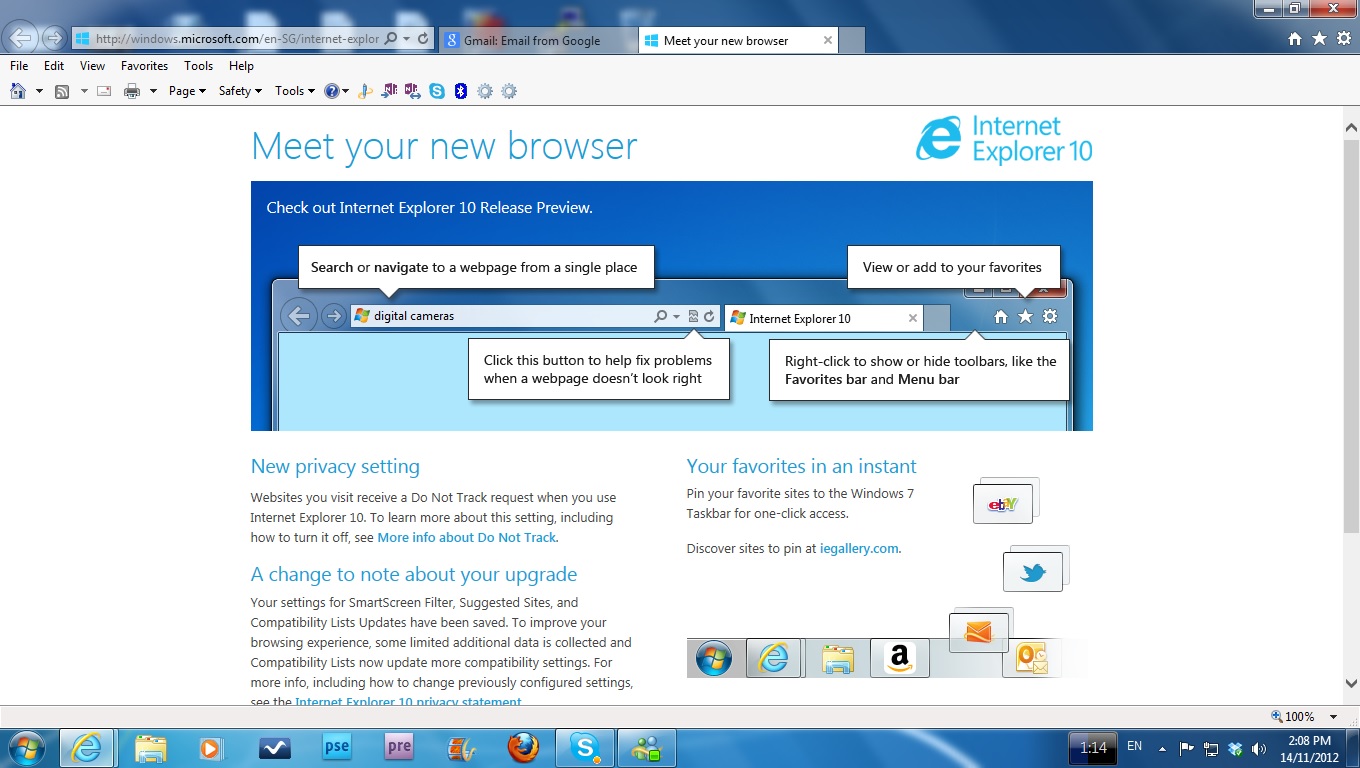
Task: Show hidden system tray icons arrow
Action: tap(1162, 748)
